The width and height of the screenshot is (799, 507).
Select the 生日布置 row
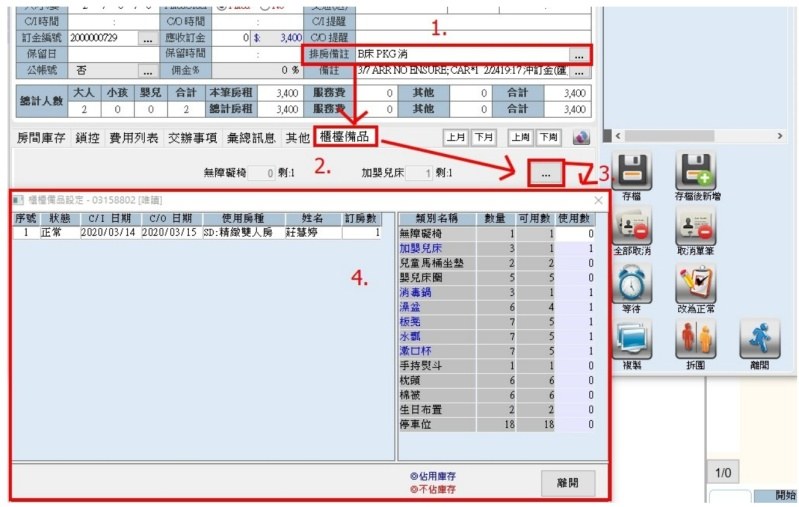[496, 410]
